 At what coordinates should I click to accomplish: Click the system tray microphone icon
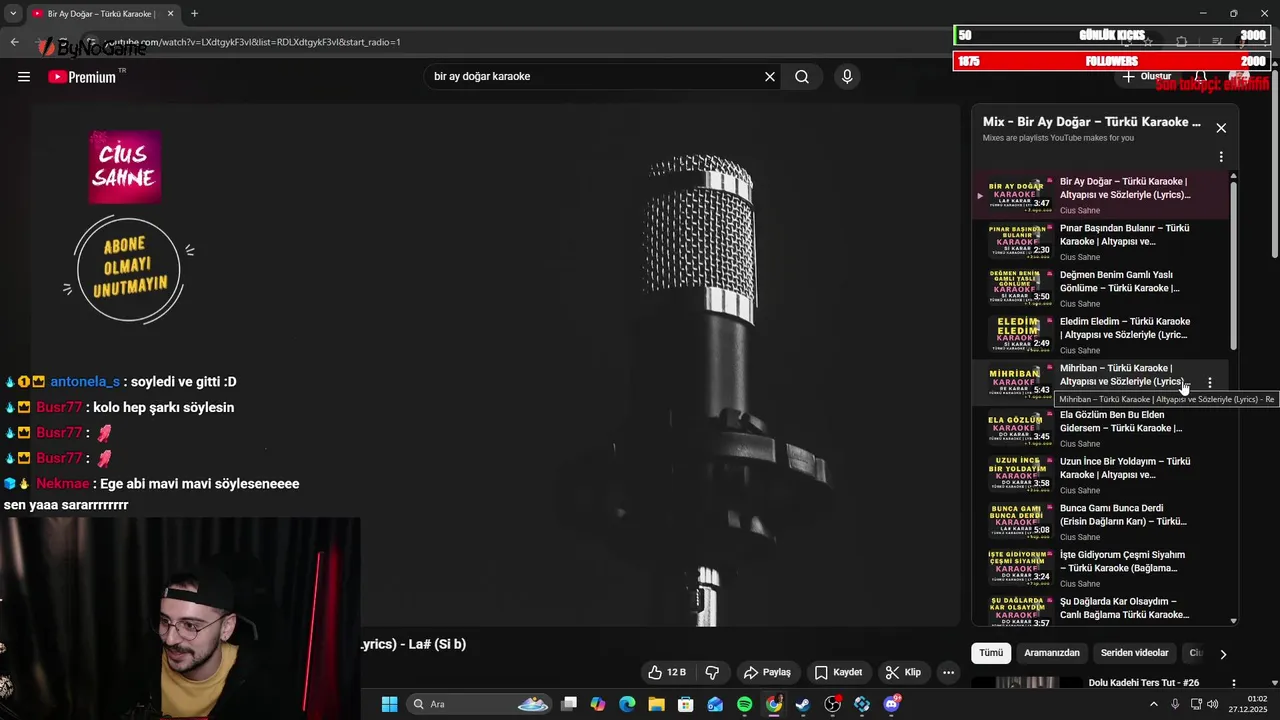(x=1175, y=704)
